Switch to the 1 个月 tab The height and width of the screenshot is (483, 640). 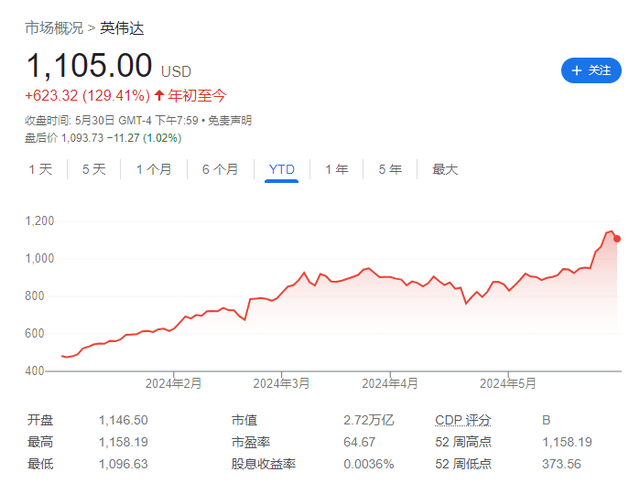pyautogui.click(x=154, y=169)
